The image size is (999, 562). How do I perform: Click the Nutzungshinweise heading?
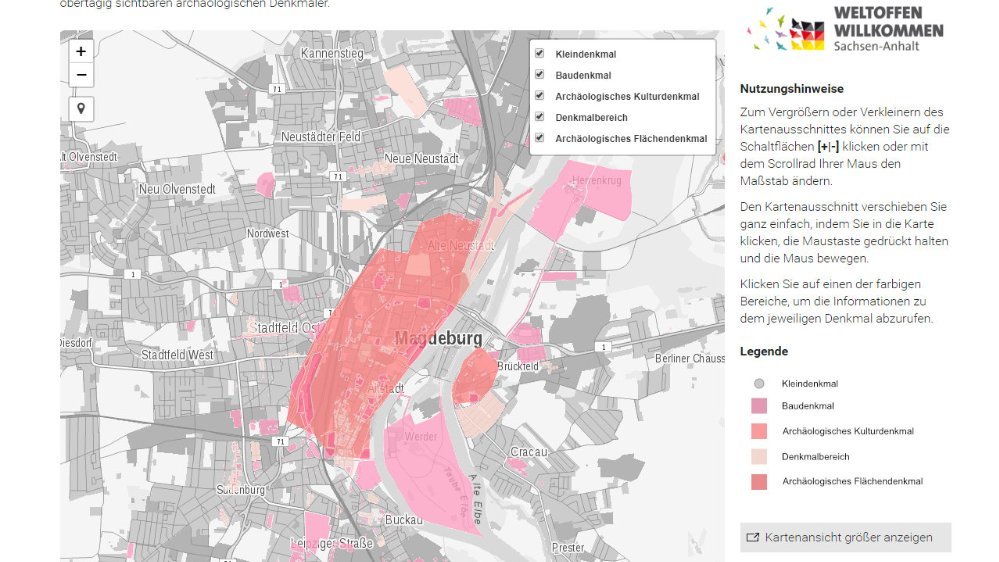pyautogui.click(x=791, y=89)
